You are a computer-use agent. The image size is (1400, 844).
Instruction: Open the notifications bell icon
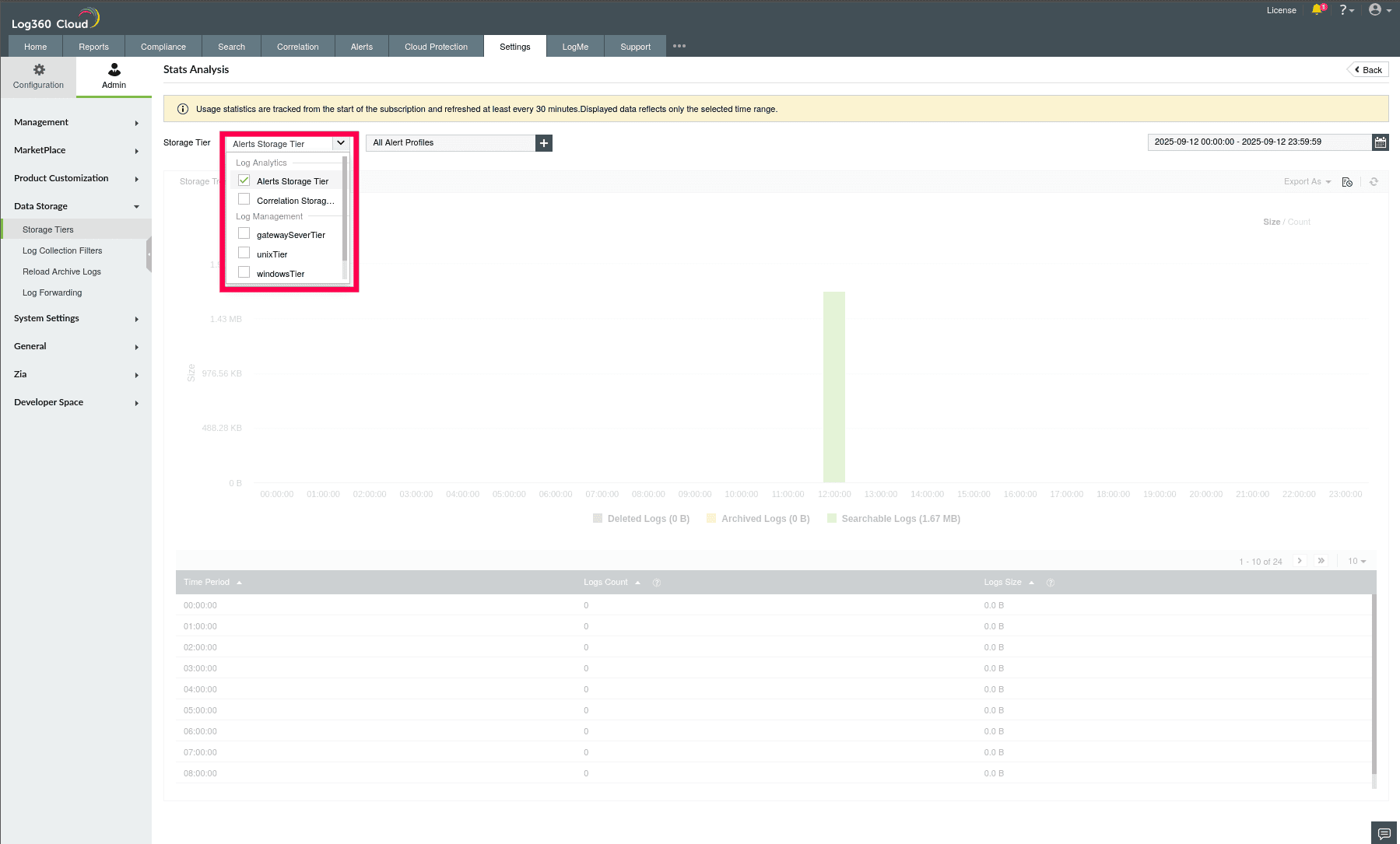click(x=1318, y=10)
